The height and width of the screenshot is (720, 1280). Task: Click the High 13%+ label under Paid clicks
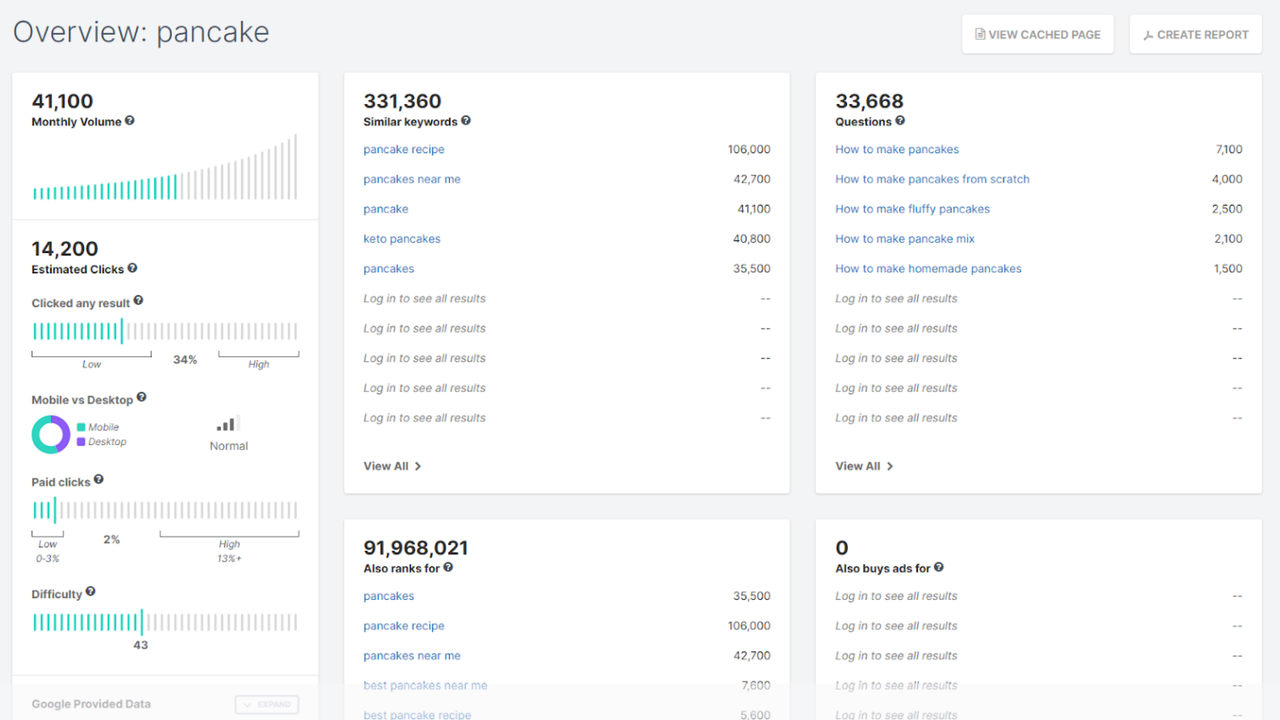[x=230, y=551]
